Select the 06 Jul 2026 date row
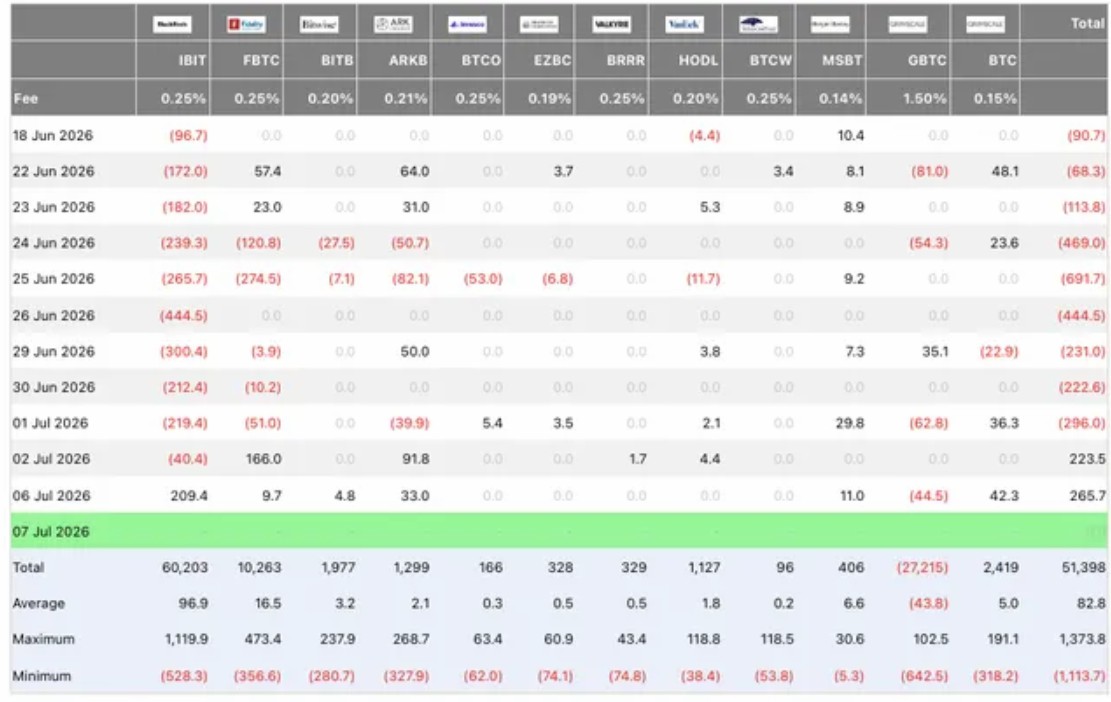Viewport: 1111px width, 702px height. (x=558, y=495)
